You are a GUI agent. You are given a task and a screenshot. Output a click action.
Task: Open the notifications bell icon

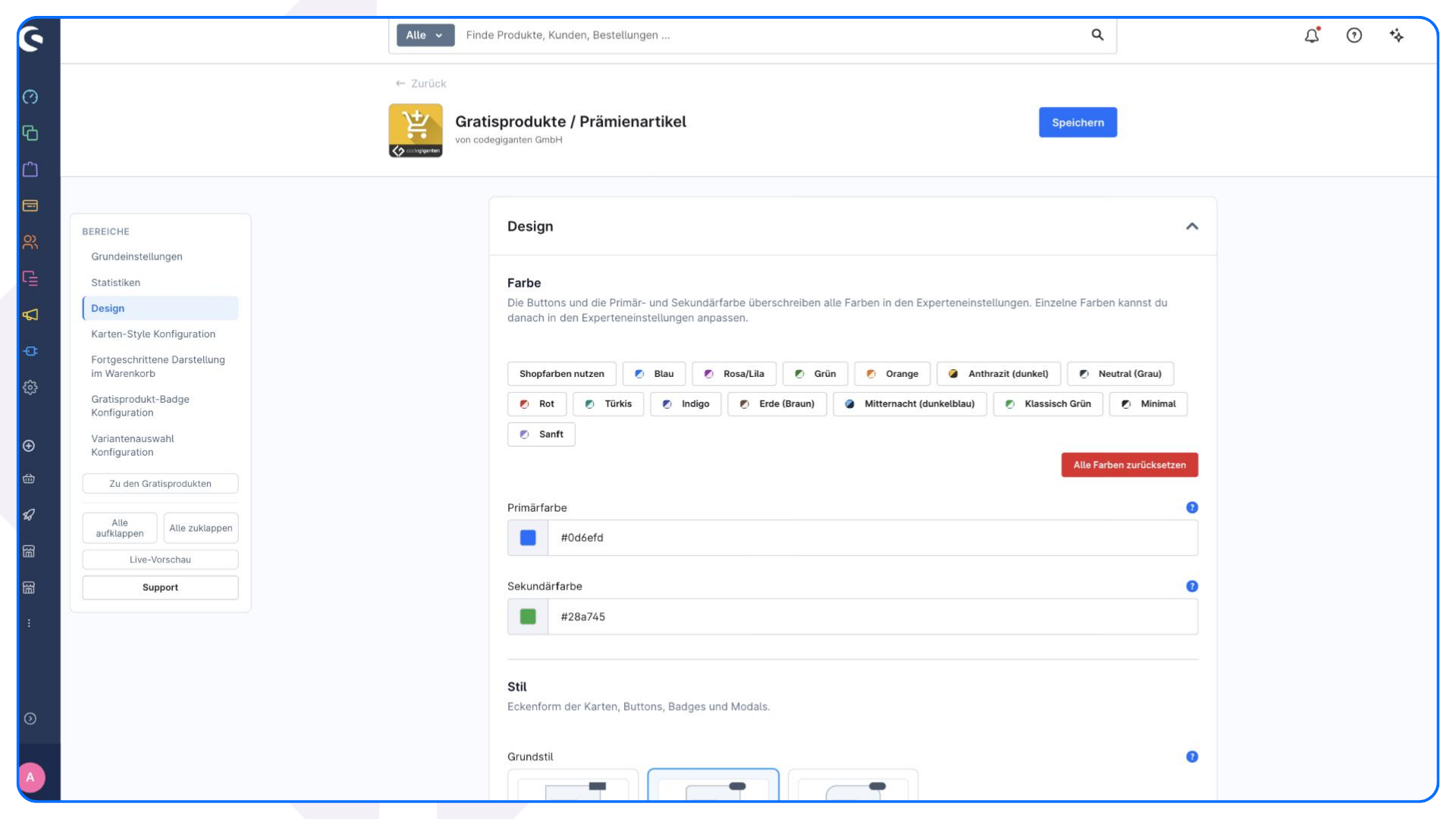(x=1312, y=35)
